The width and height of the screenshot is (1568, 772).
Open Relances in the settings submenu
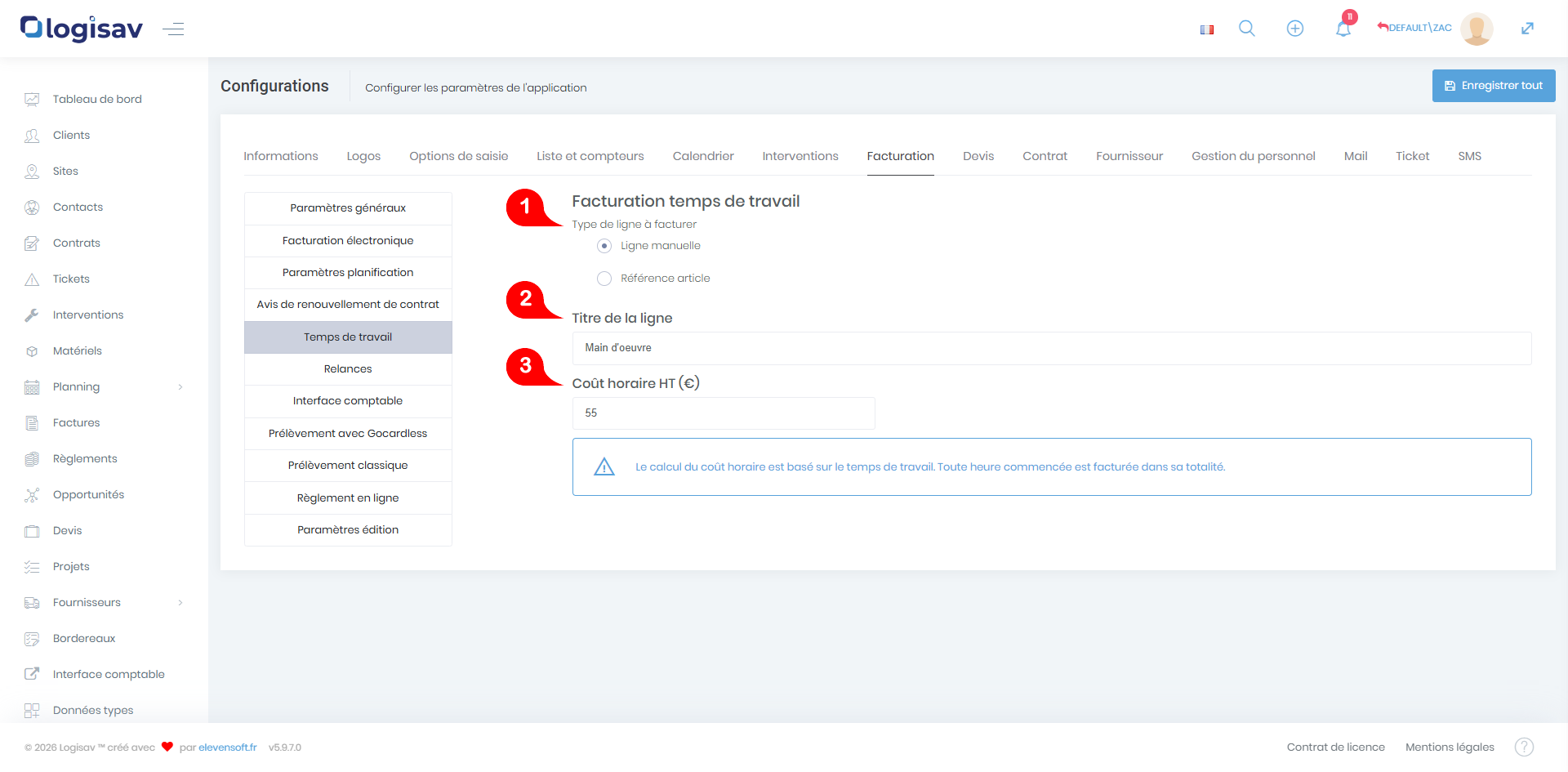pos(348,369)
